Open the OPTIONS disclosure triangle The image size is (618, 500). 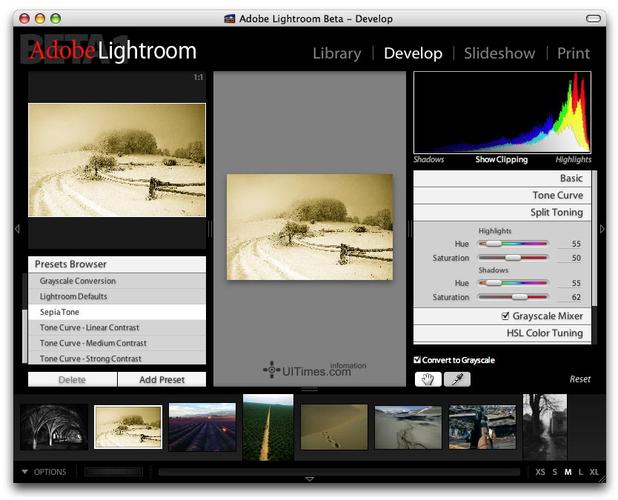[24, 472]
